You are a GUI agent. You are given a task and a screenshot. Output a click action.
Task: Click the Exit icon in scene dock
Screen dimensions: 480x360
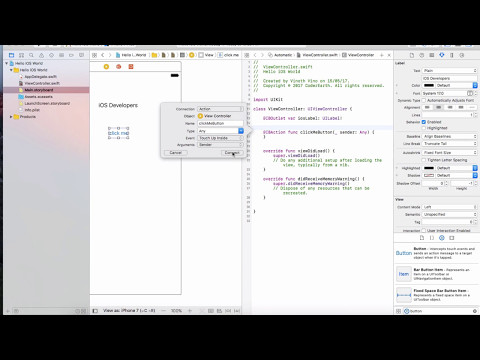click(x=131, y=67)
